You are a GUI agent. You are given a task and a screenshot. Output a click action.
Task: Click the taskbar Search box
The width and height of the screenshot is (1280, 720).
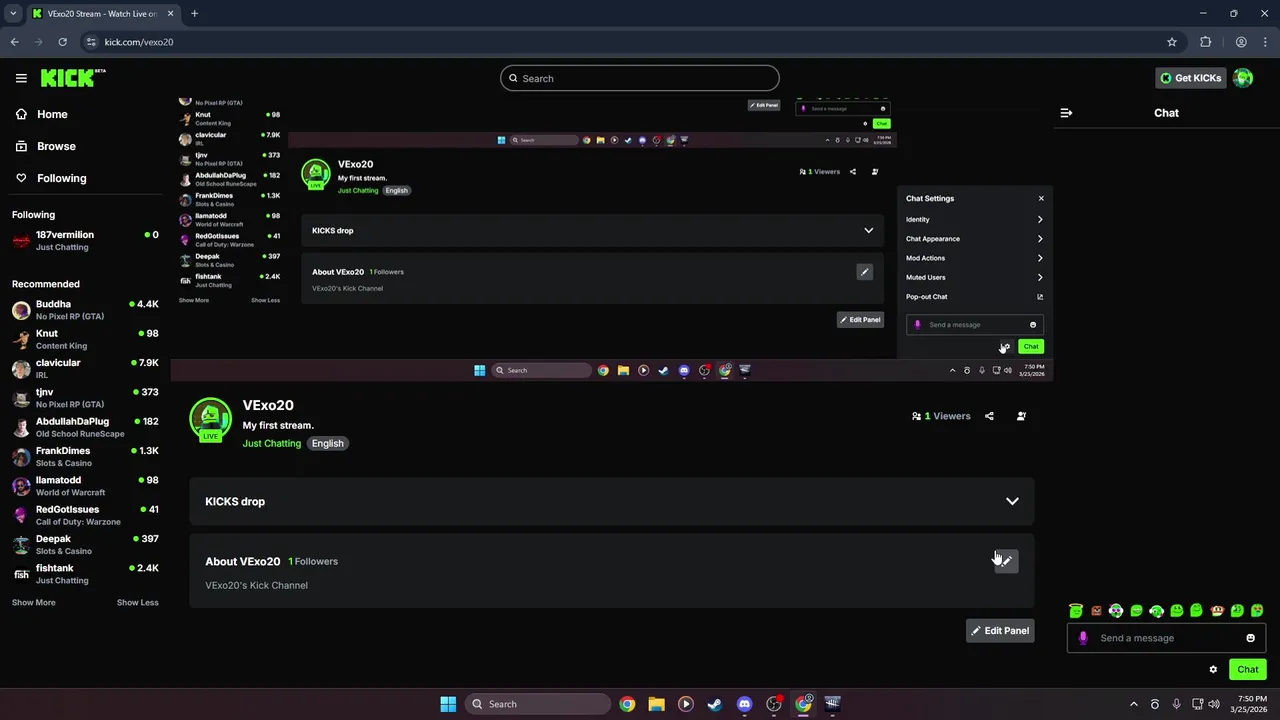pos(536,704)
